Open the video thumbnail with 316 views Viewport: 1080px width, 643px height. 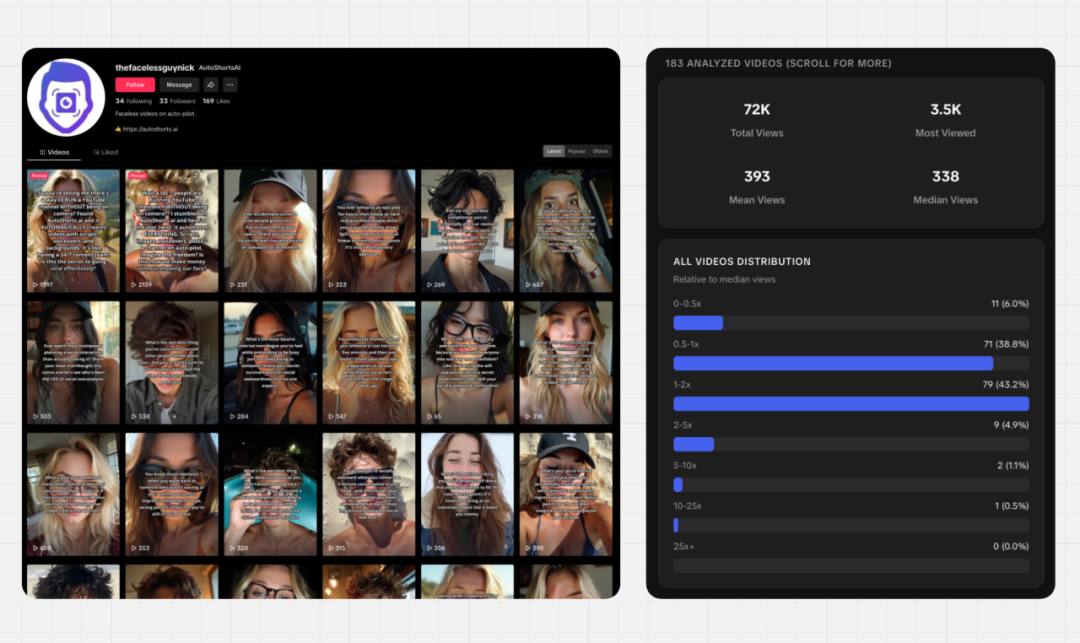pyautogui.click(x=565, y=362)
